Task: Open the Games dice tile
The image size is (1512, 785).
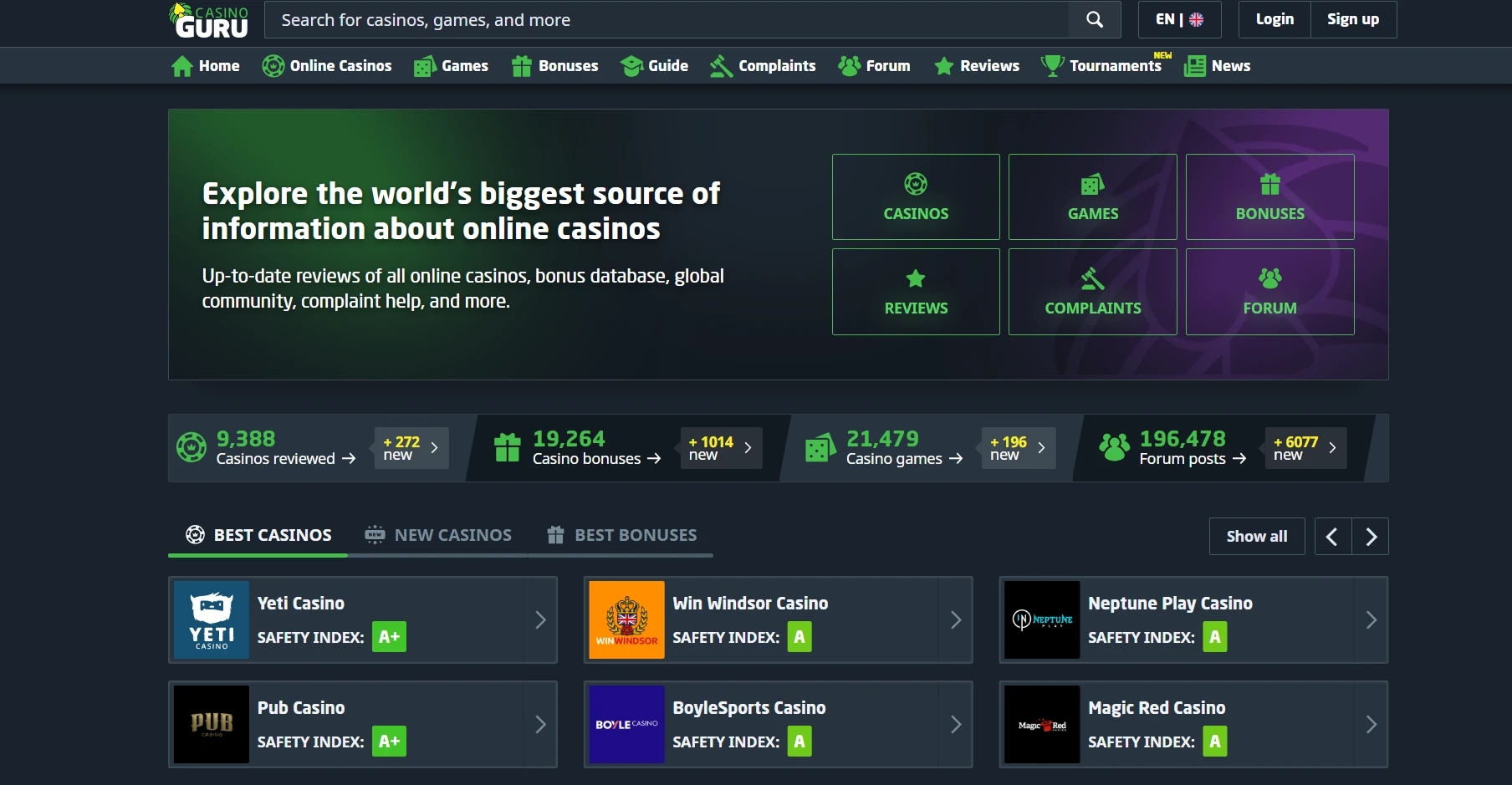Action: (x=1092, y=197)
